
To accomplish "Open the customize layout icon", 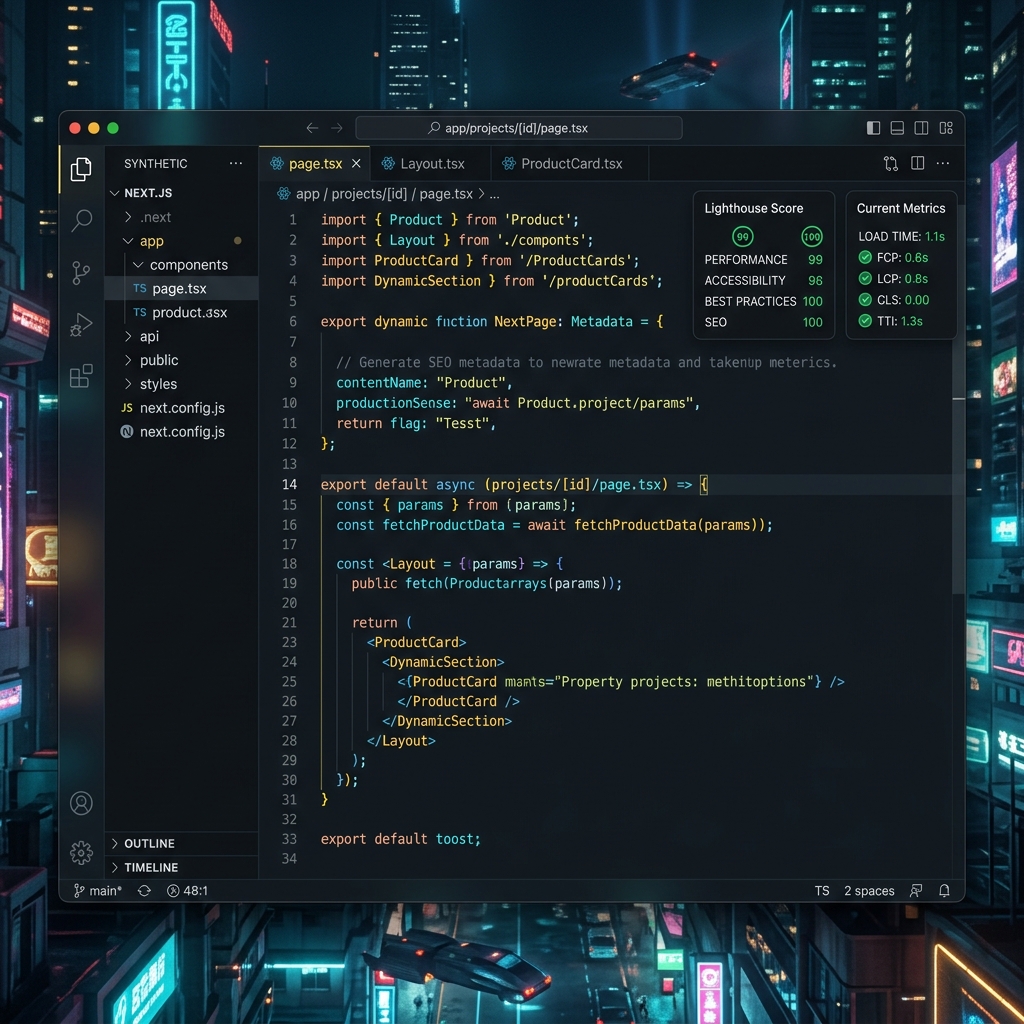I will point(946,128).
